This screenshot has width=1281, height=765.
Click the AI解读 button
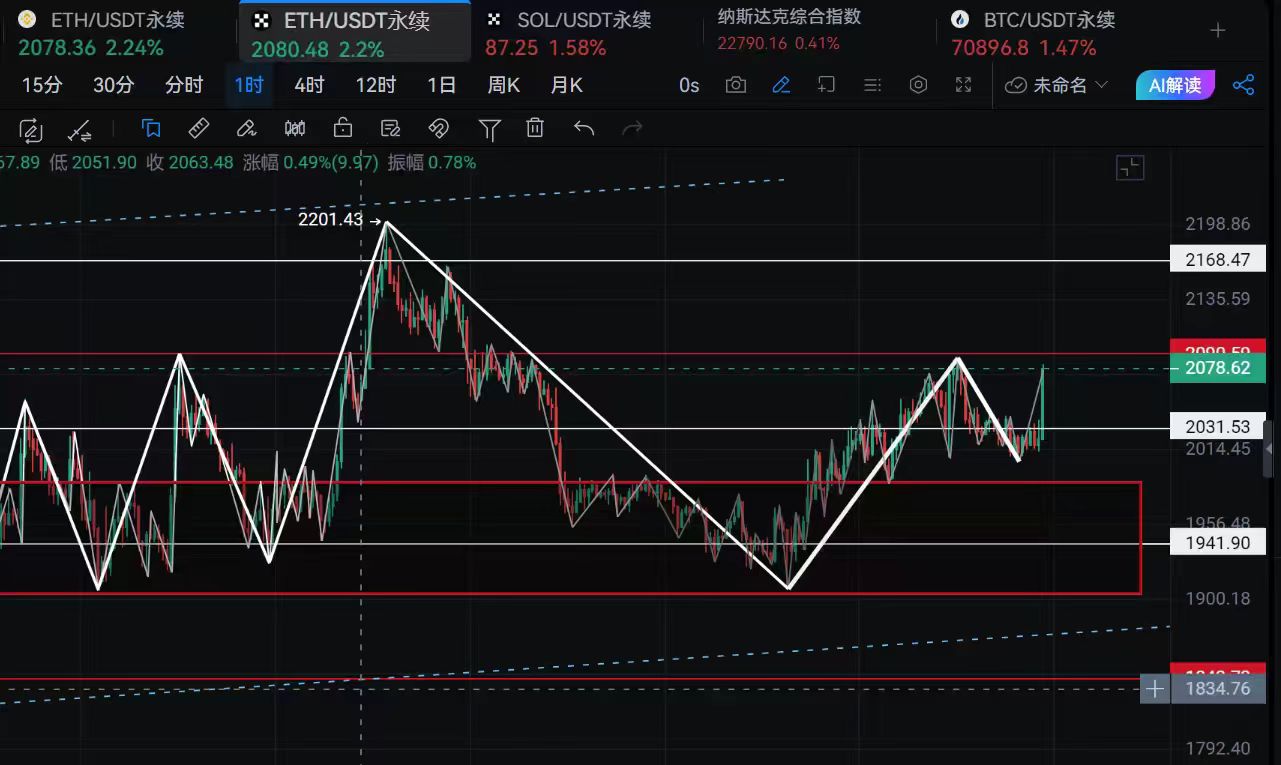point(1174,85)
